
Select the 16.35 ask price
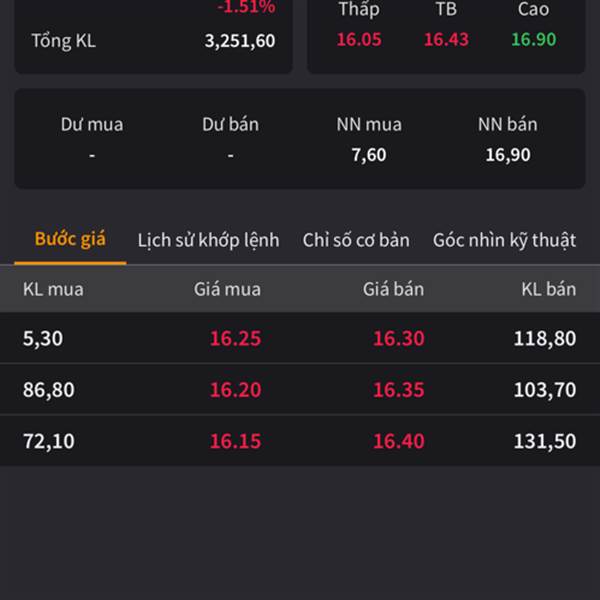coord(399,390)
